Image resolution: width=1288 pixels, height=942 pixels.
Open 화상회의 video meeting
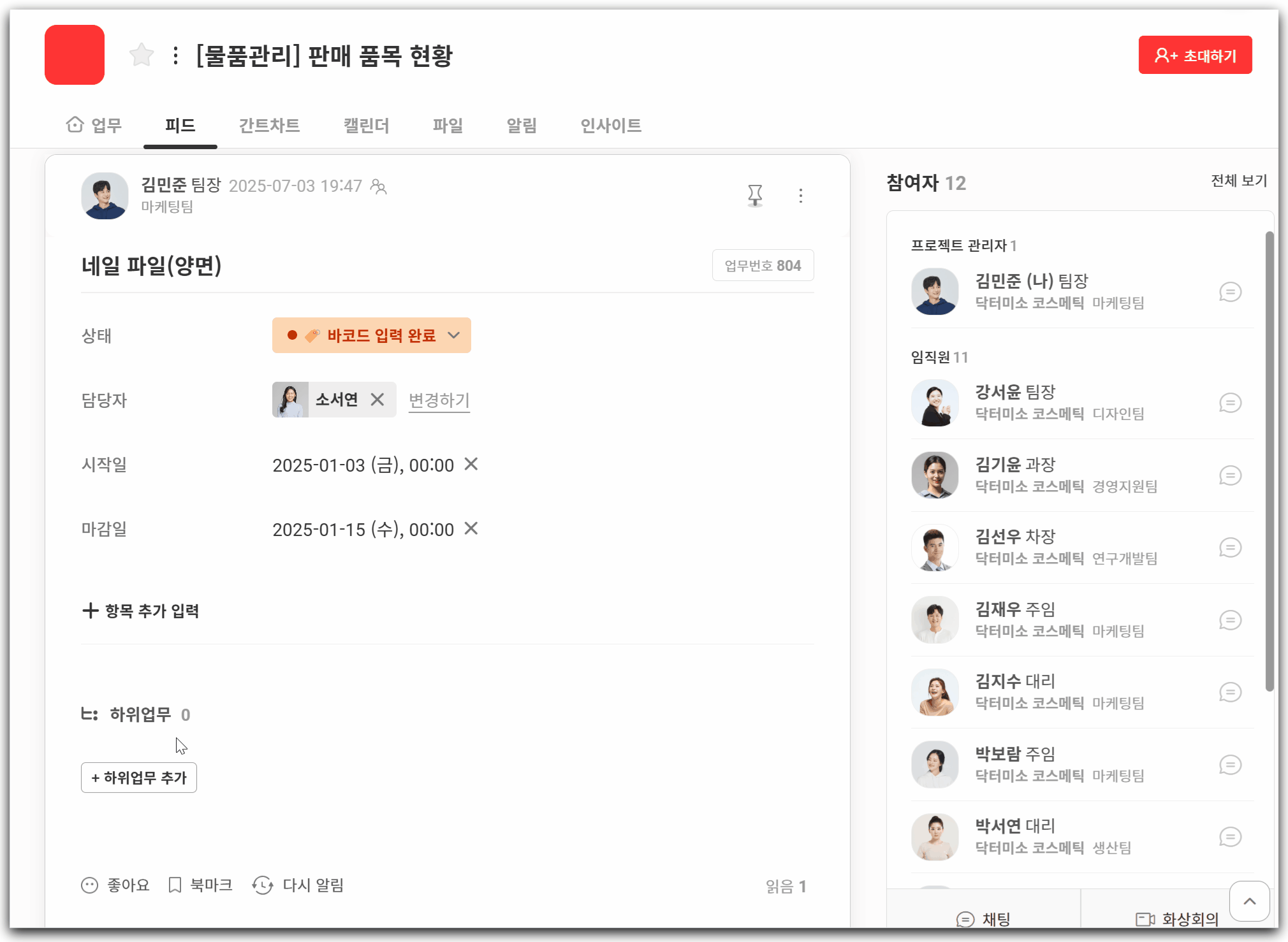pos(1177,918)
